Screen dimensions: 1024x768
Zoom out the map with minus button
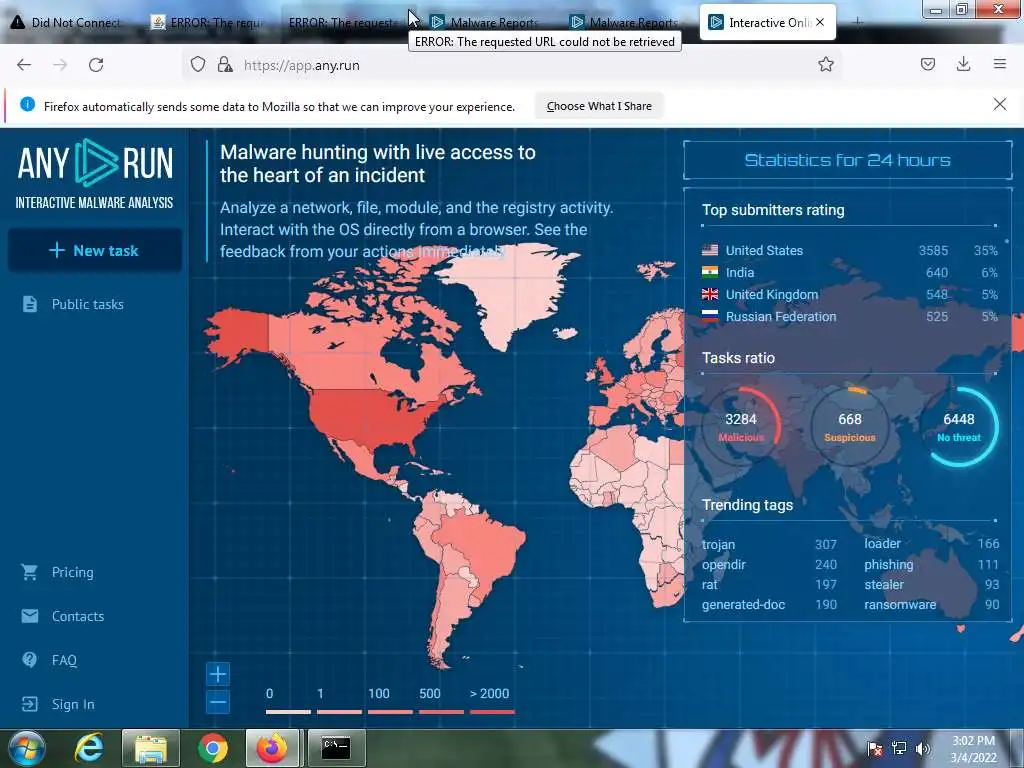tap(218, 703)
